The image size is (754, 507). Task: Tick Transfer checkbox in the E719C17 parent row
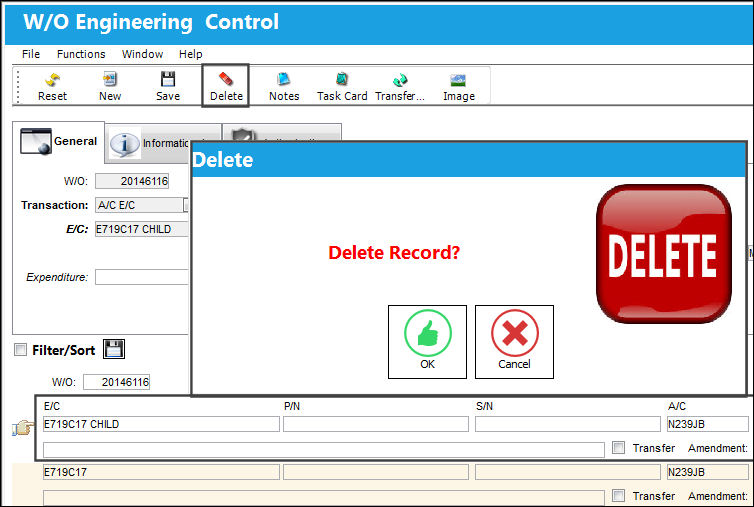point(618,495)
